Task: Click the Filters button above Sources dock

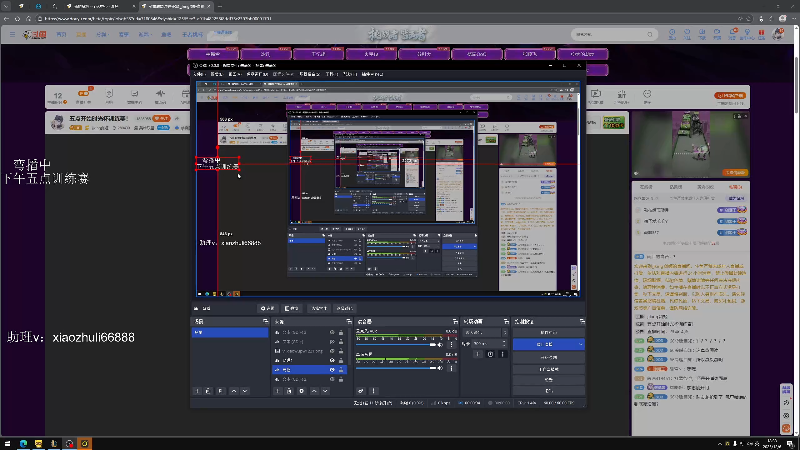Action: [x=293, y=309]
